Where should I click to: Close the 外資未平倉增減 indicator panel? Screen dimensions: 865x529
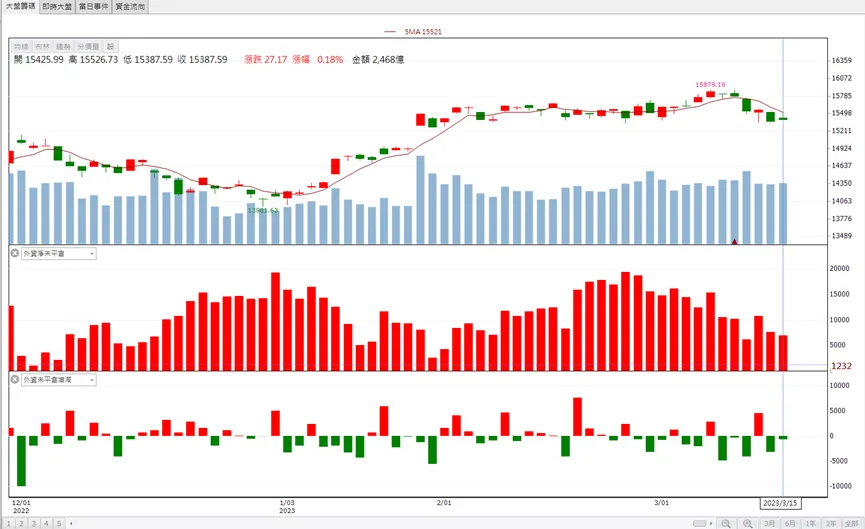point(15,380)
